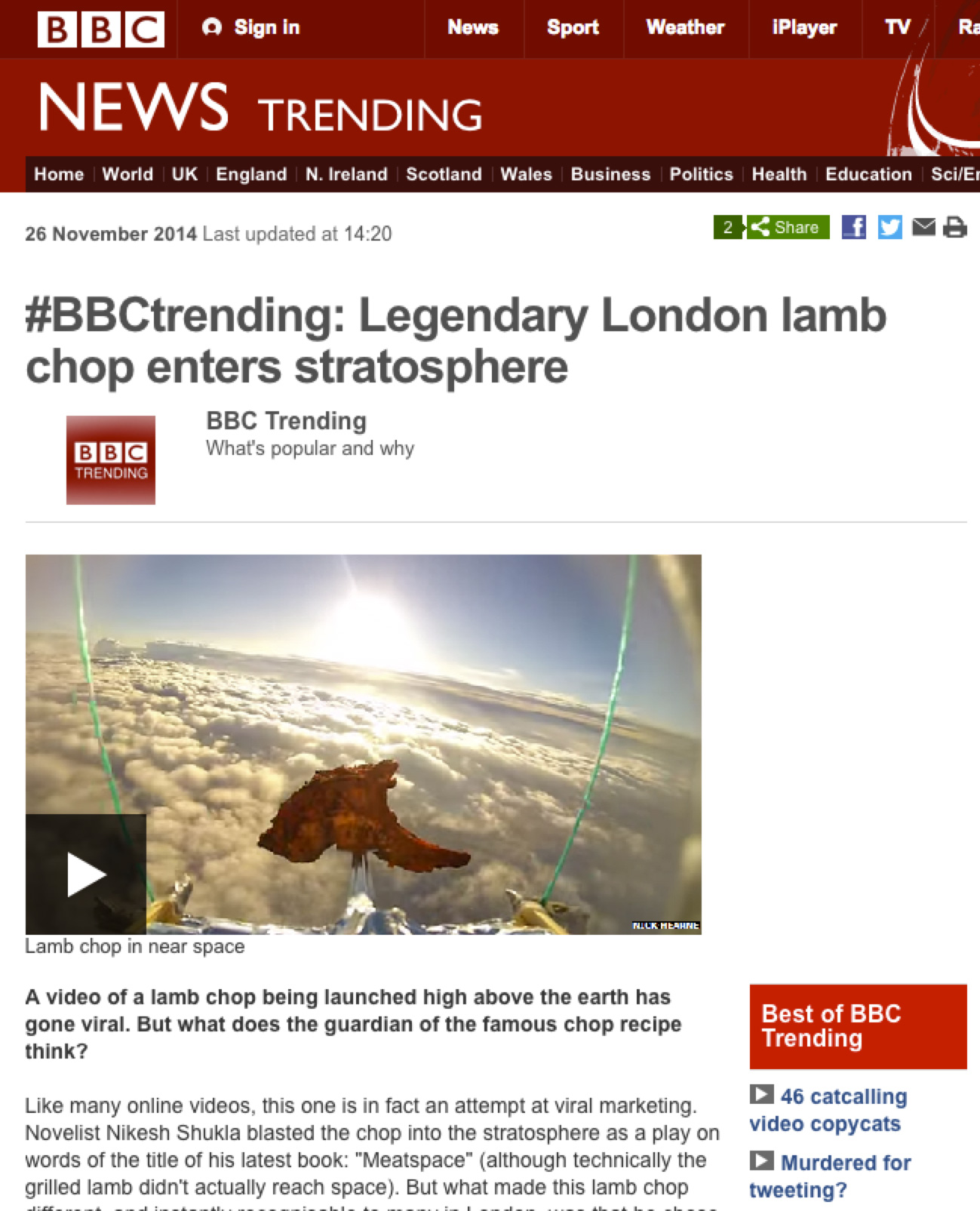This screenshot has height=1211, width=980.
Task: Share article on Facebook icon
Action: coord(854,227)
